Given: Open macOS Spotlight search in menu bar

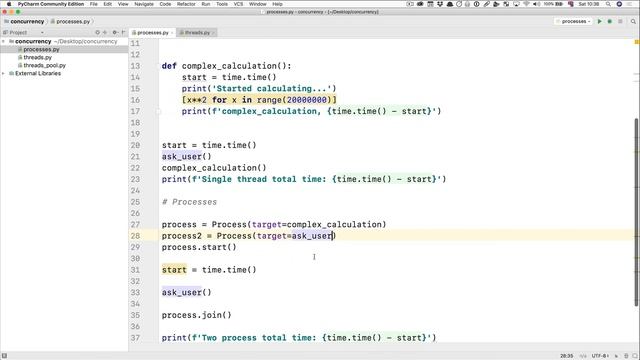Looking at the screenshot, I should pos(608,4).
